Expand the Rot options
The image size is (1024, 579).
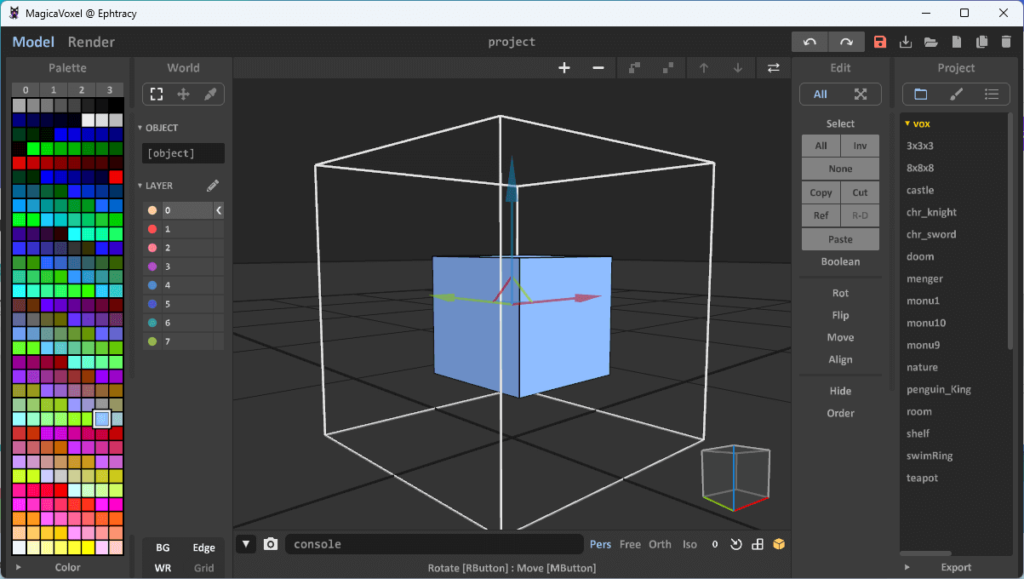[840, 293]
